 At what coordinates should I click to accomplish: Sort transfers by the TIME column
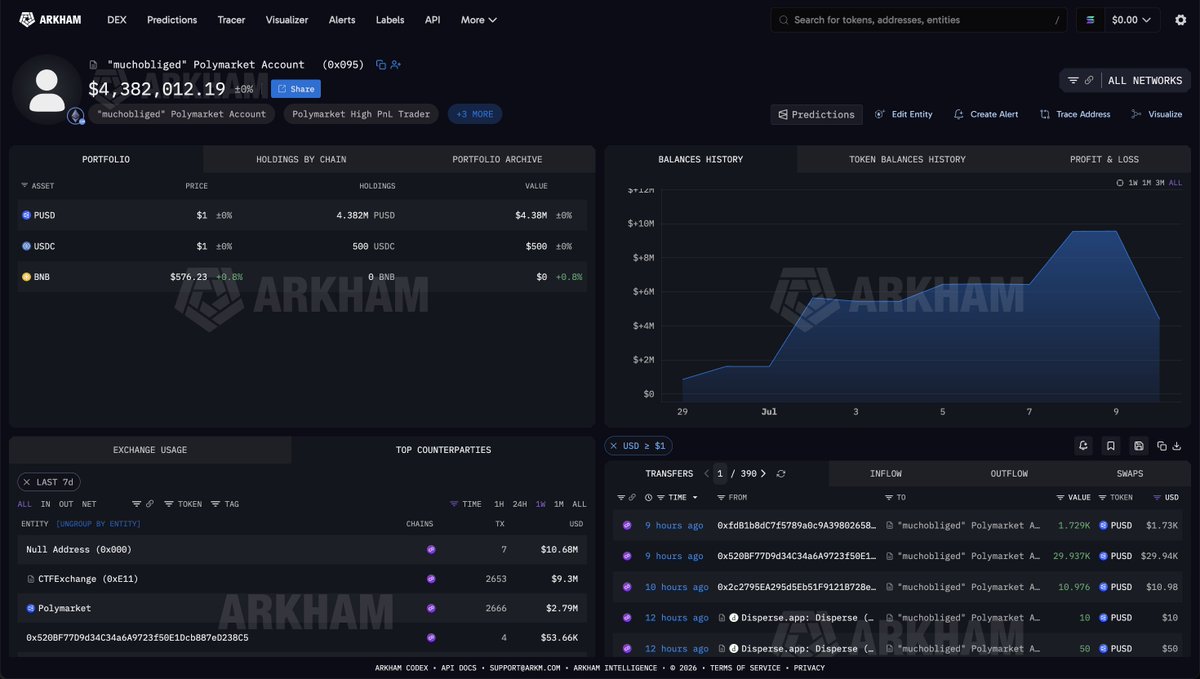coord(678,497)
